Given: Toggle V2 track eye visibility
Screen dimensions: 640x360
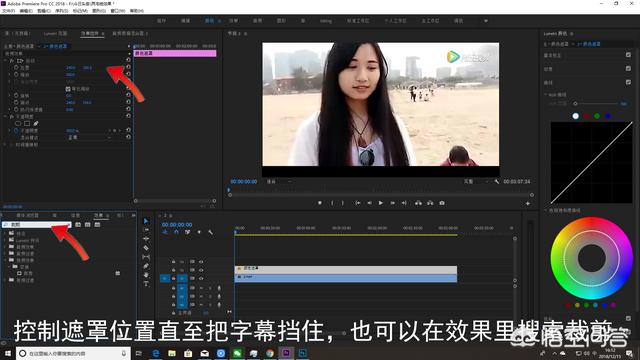Looking at the screenshot, I should click(201, 270).
